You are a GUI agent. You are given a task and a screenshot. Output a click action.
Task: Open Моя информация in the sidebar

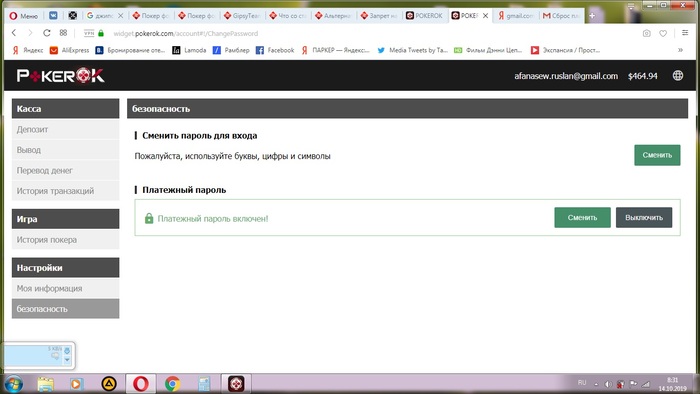coord(65,288)
